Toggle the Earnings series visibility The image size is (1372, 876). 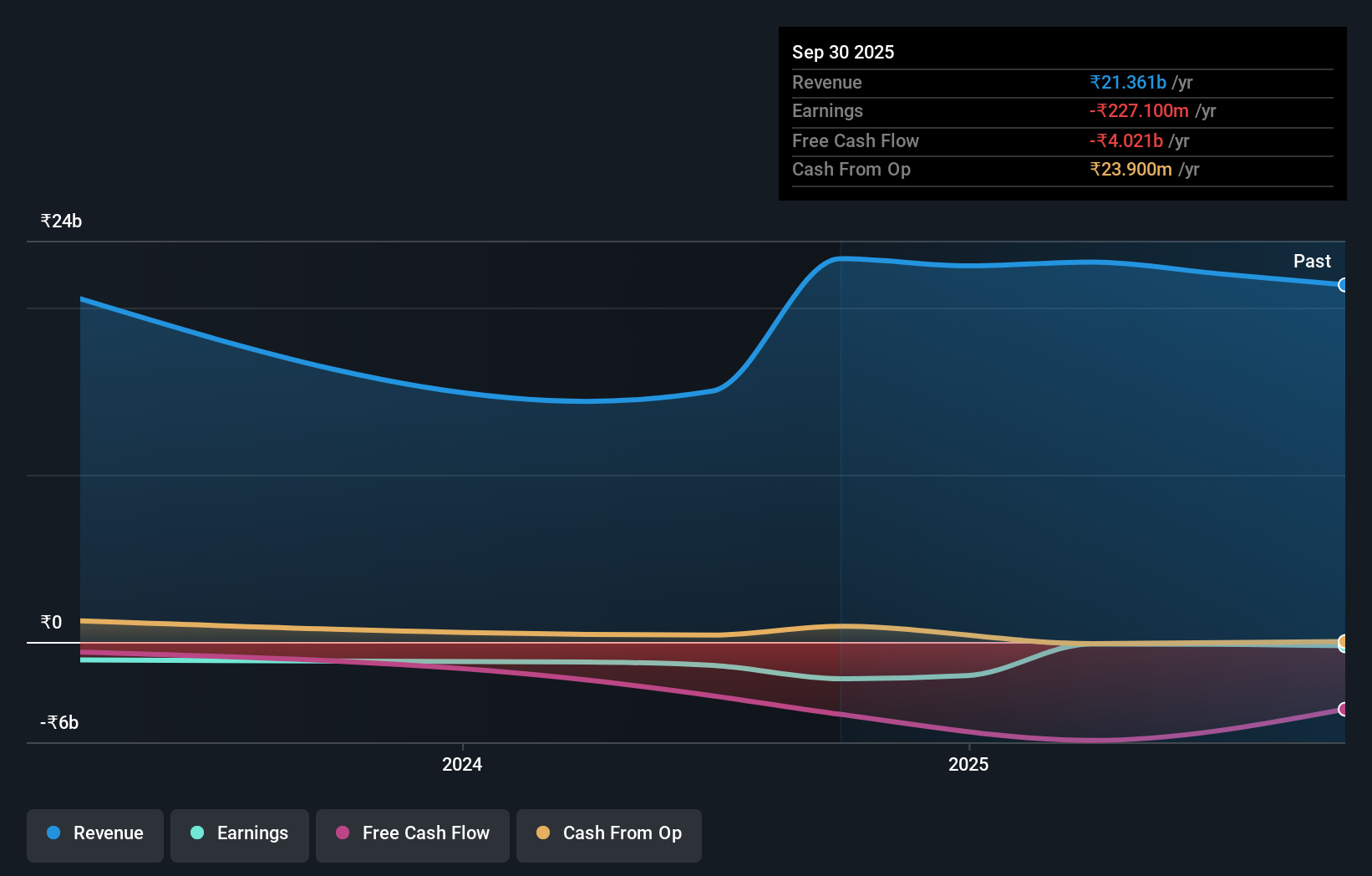(x=239, y=833)
